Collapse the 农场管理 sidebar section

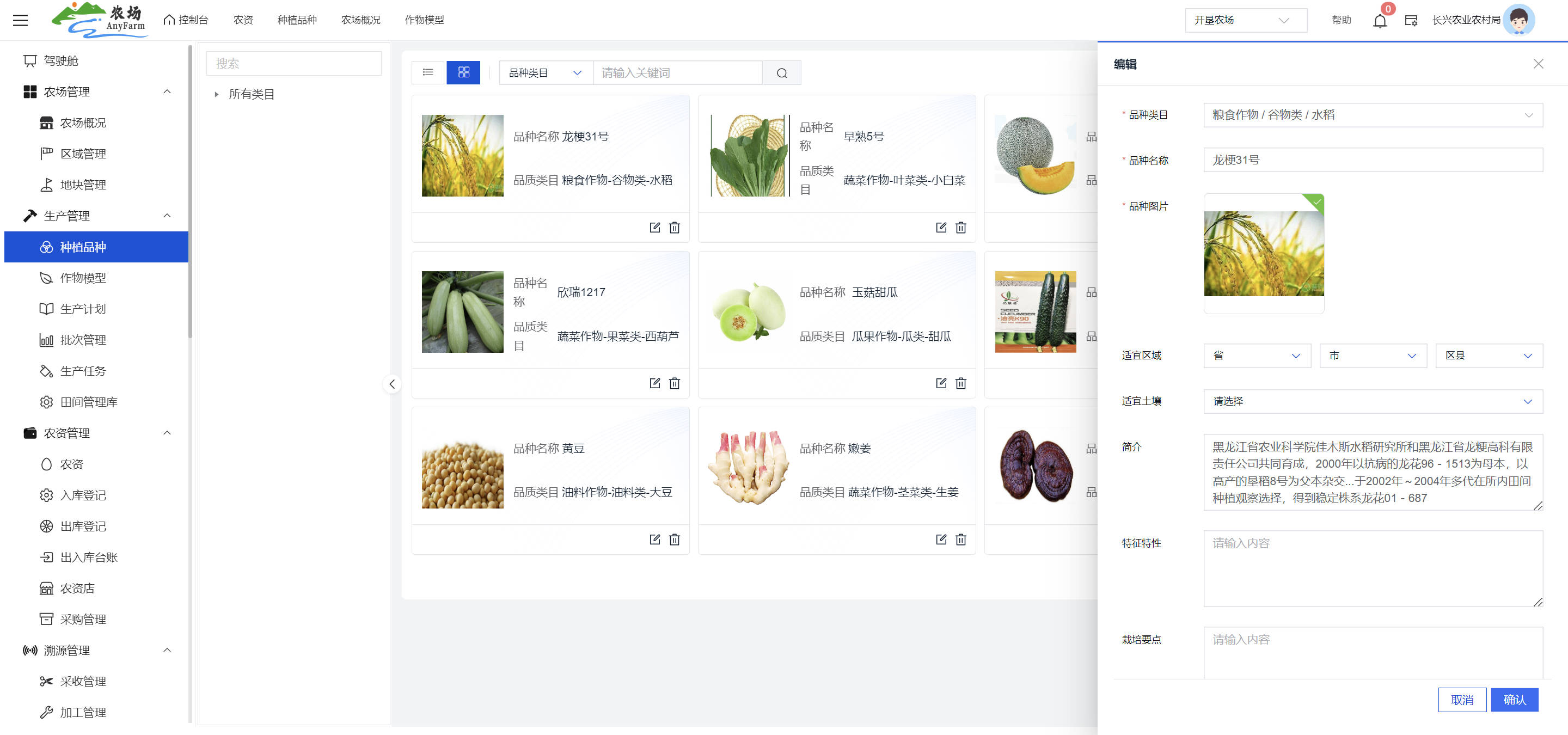(167, 92)
